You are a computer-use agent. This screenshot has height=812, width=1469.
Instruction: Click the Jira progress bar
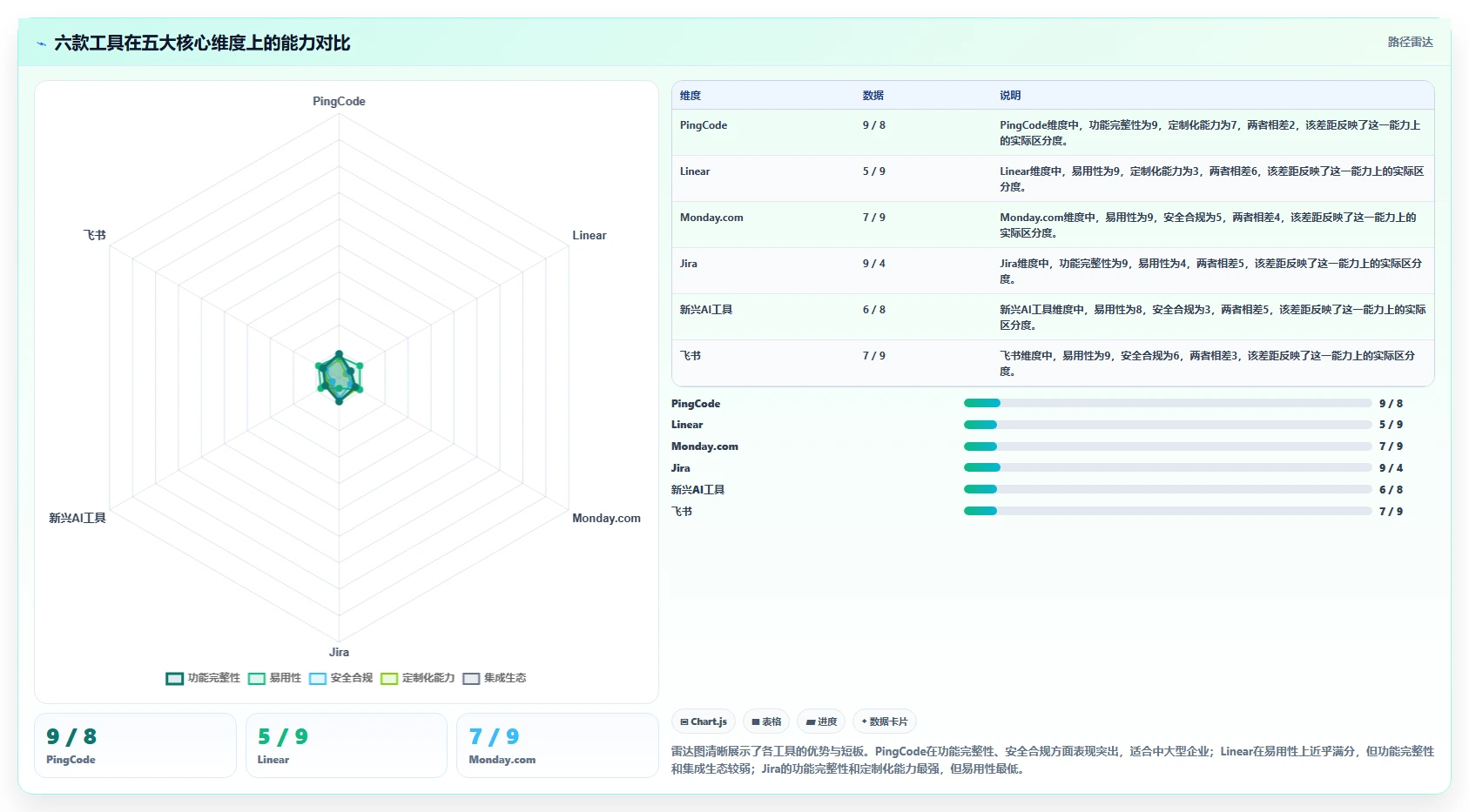click(1168, 467)
